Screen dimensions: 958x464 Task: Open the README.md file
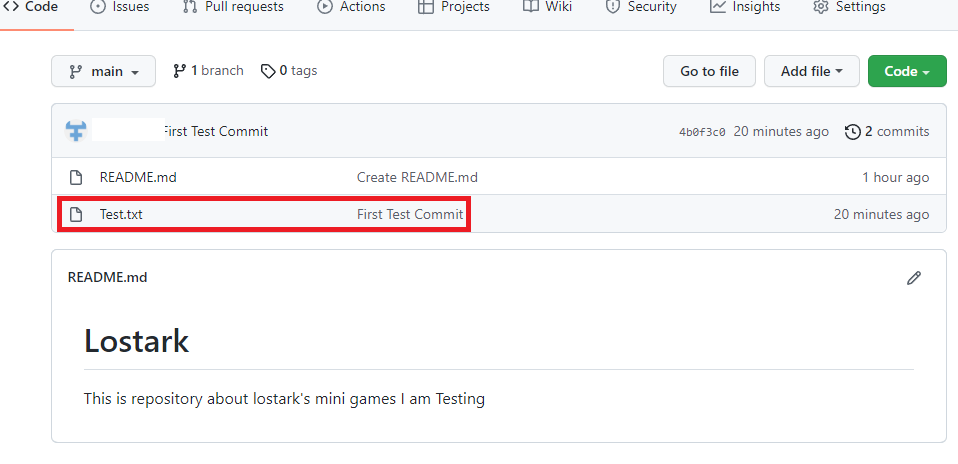click(138, 178)
